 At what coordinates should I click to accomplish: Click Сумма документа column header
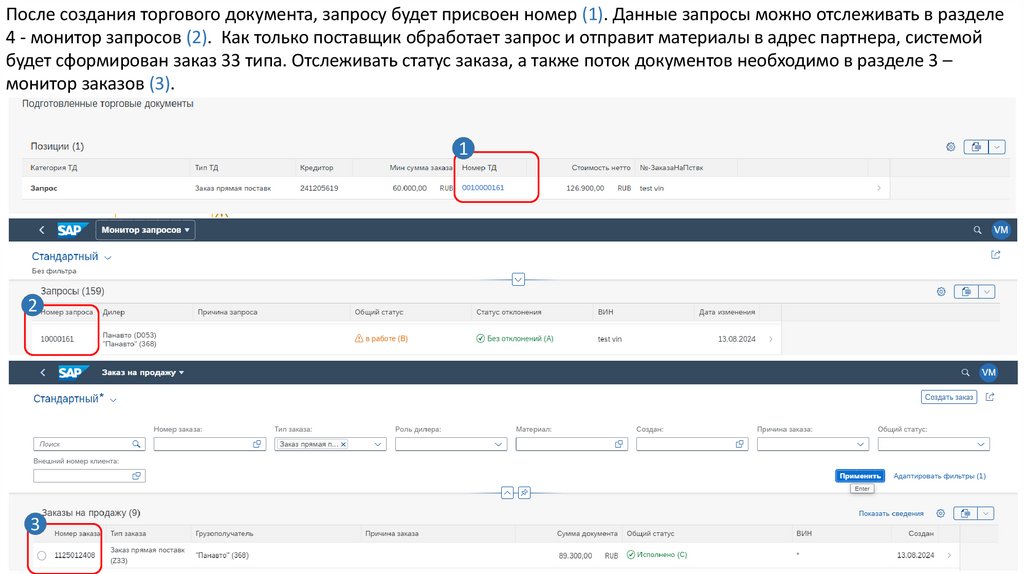[x=587, y=534]
